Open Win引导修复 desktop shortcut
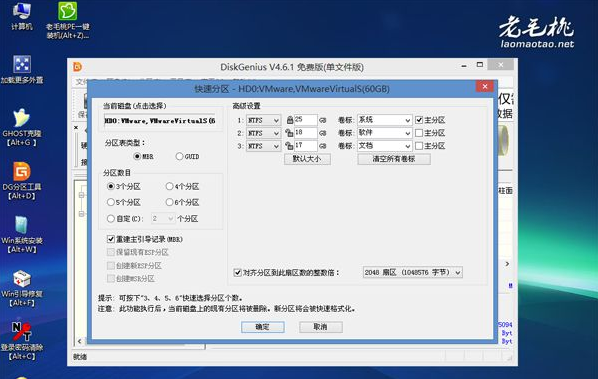The width and height of the screenshot is (598, 379). 22,288
